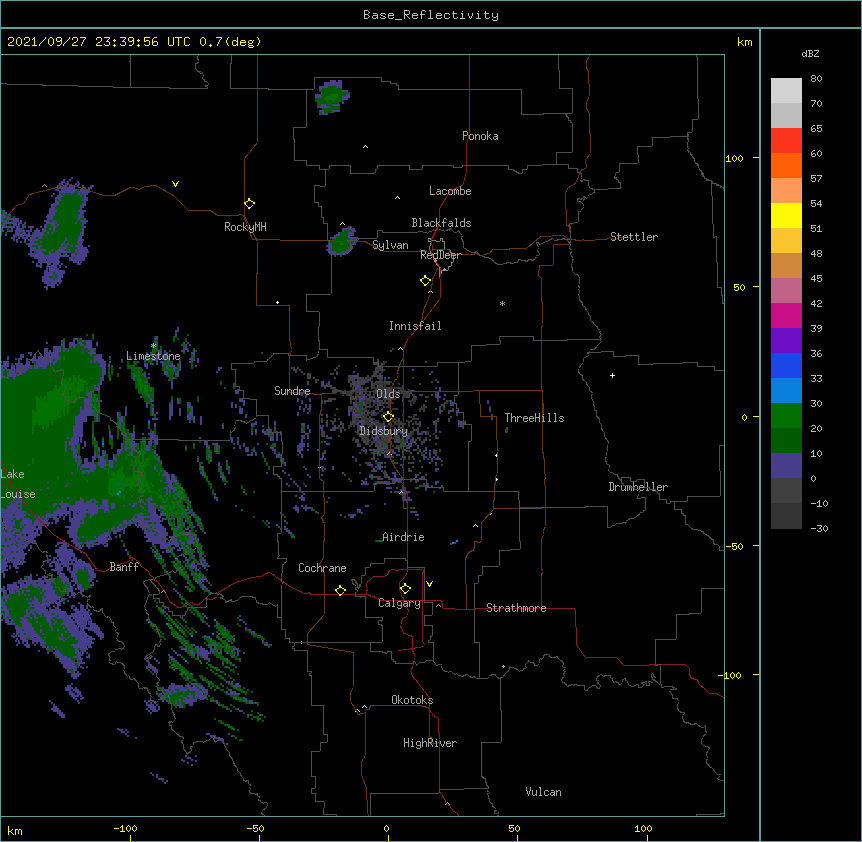This screenshot has height=842, width=862.
Task: Click the ThreeHills city label
Action: point(534,418)
